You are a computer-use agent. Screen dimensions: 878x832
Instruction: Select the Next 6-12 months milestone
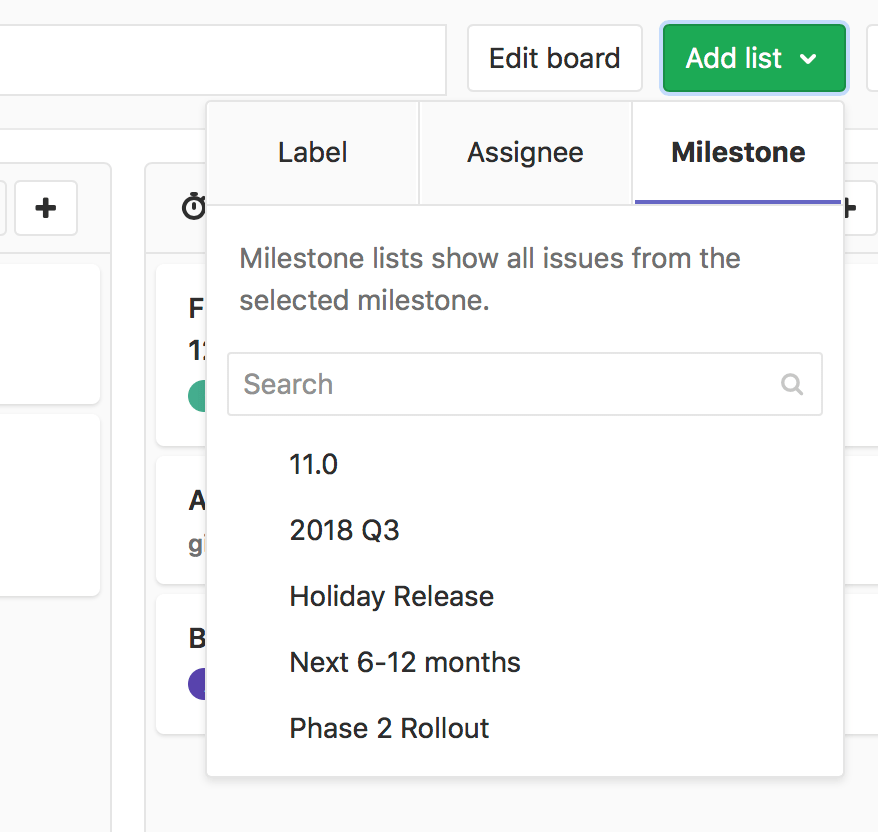[x=404, y=662]
